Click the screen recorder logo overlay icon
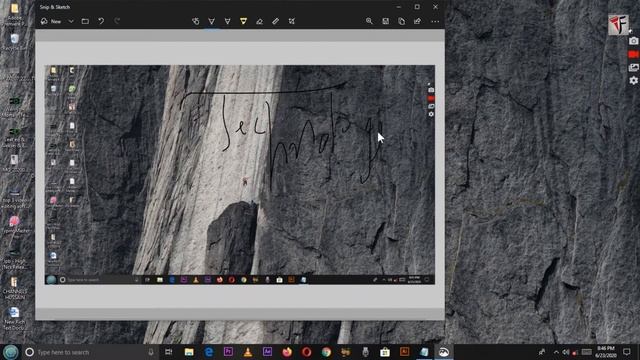 618,24
